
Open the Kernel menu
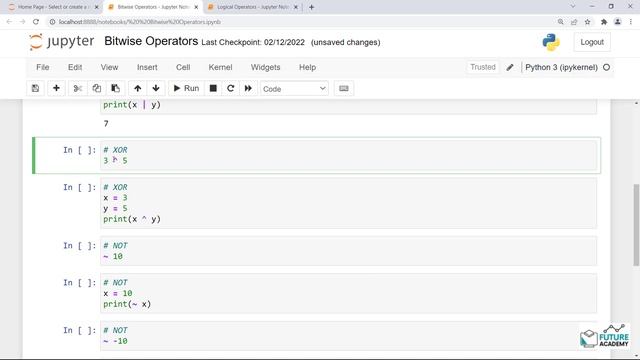pos(220,67)
